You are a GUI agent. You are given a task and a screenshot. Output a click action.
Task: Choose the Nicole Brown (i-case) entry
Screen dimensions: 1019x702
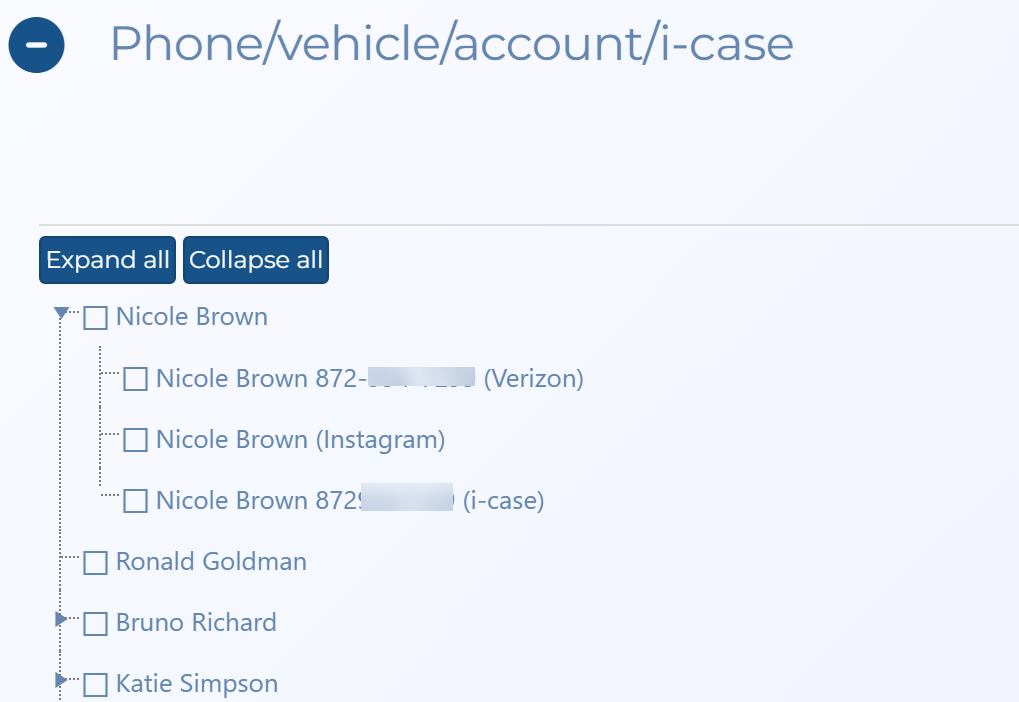(349, 501)
